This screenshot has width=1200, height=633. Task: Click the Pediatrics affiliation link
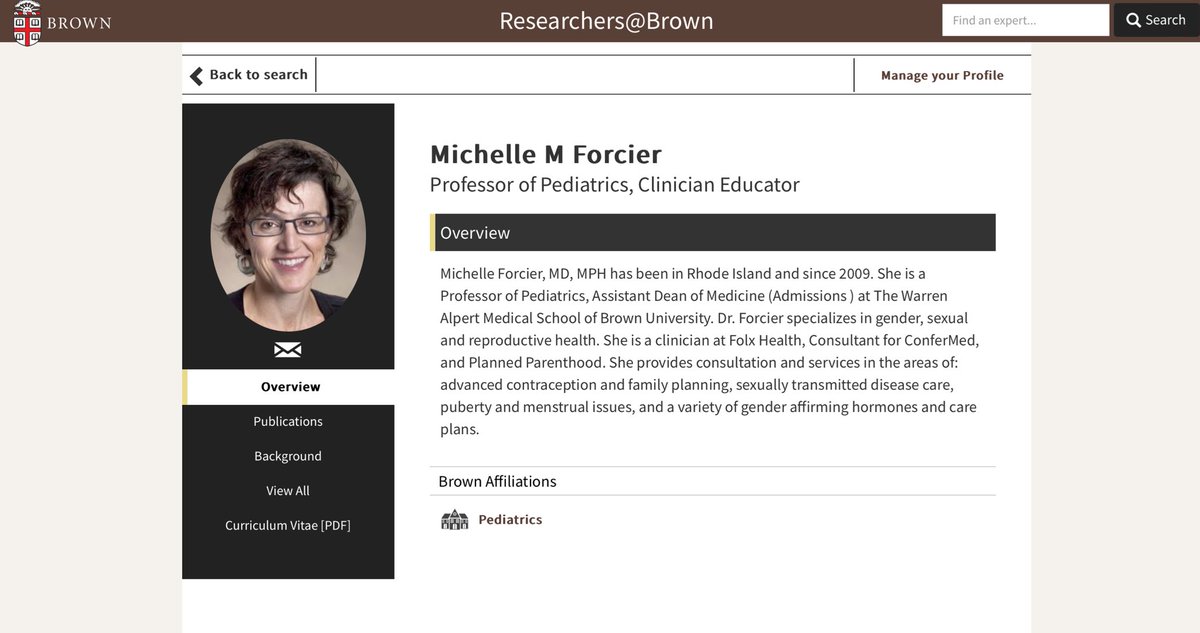pos(510,520)
